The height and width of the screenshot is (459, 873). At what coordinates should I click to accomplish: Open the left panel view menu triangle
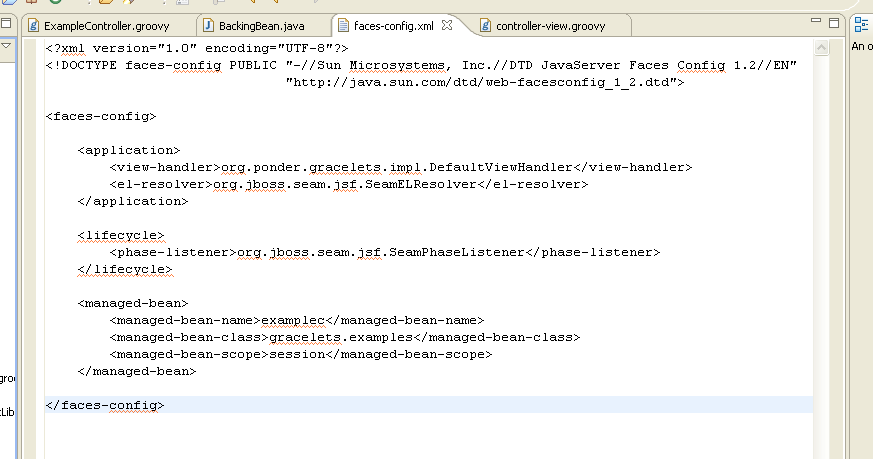(x=5, y=46)
